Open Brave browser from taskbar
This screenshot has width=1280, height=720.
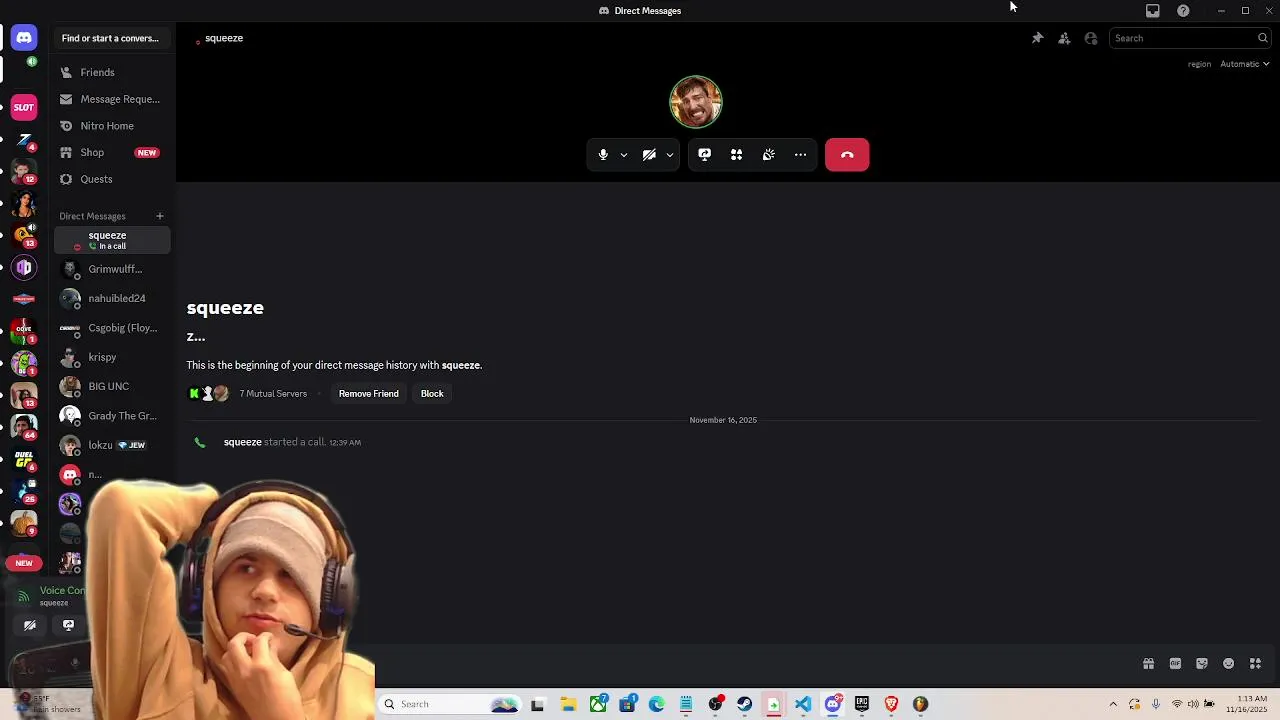click(891, 704)
